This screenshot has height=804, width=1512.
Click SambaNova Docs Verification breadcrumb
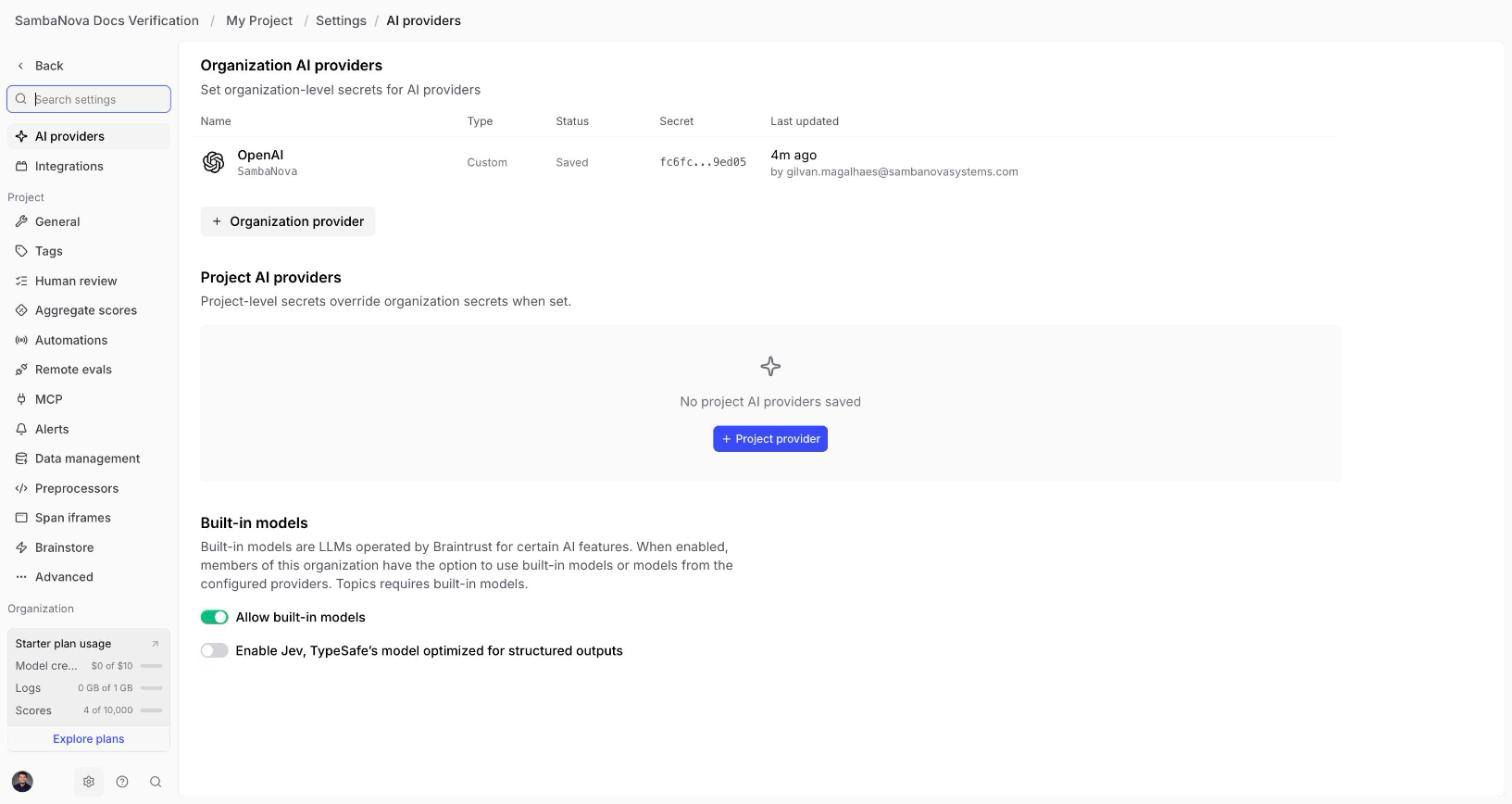107,20
